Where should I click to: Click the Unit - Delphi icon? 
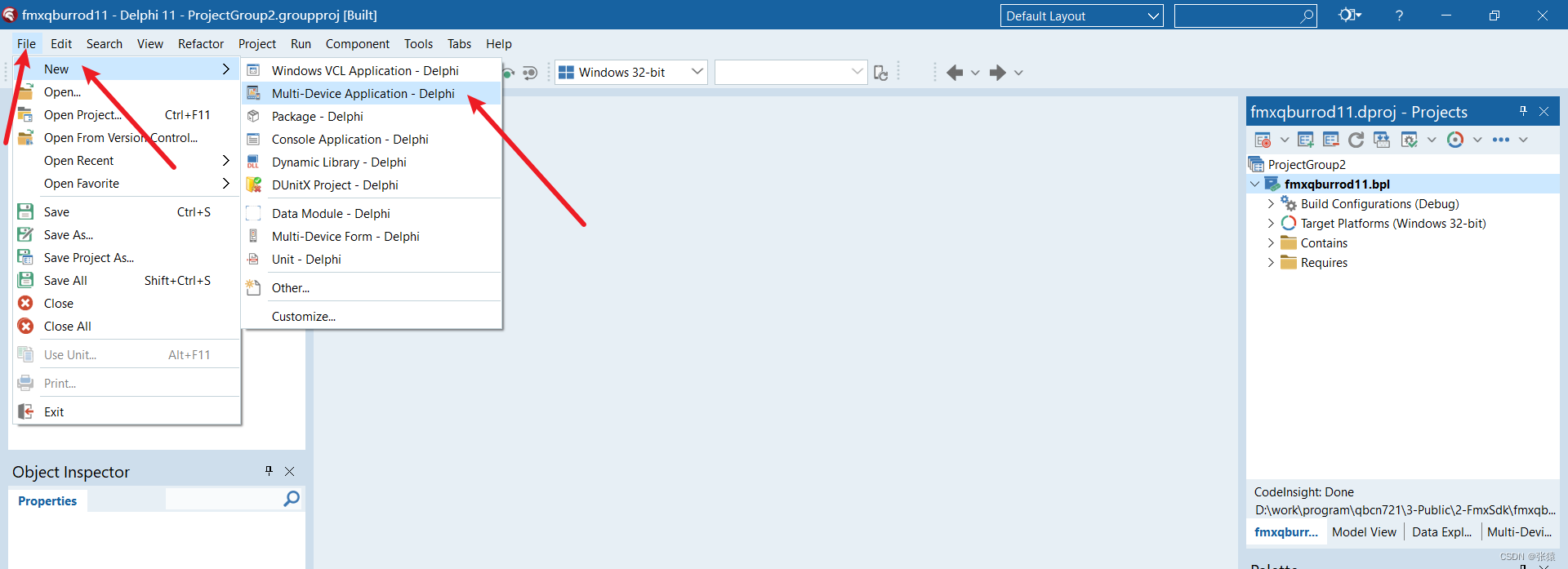click(253, 259)
